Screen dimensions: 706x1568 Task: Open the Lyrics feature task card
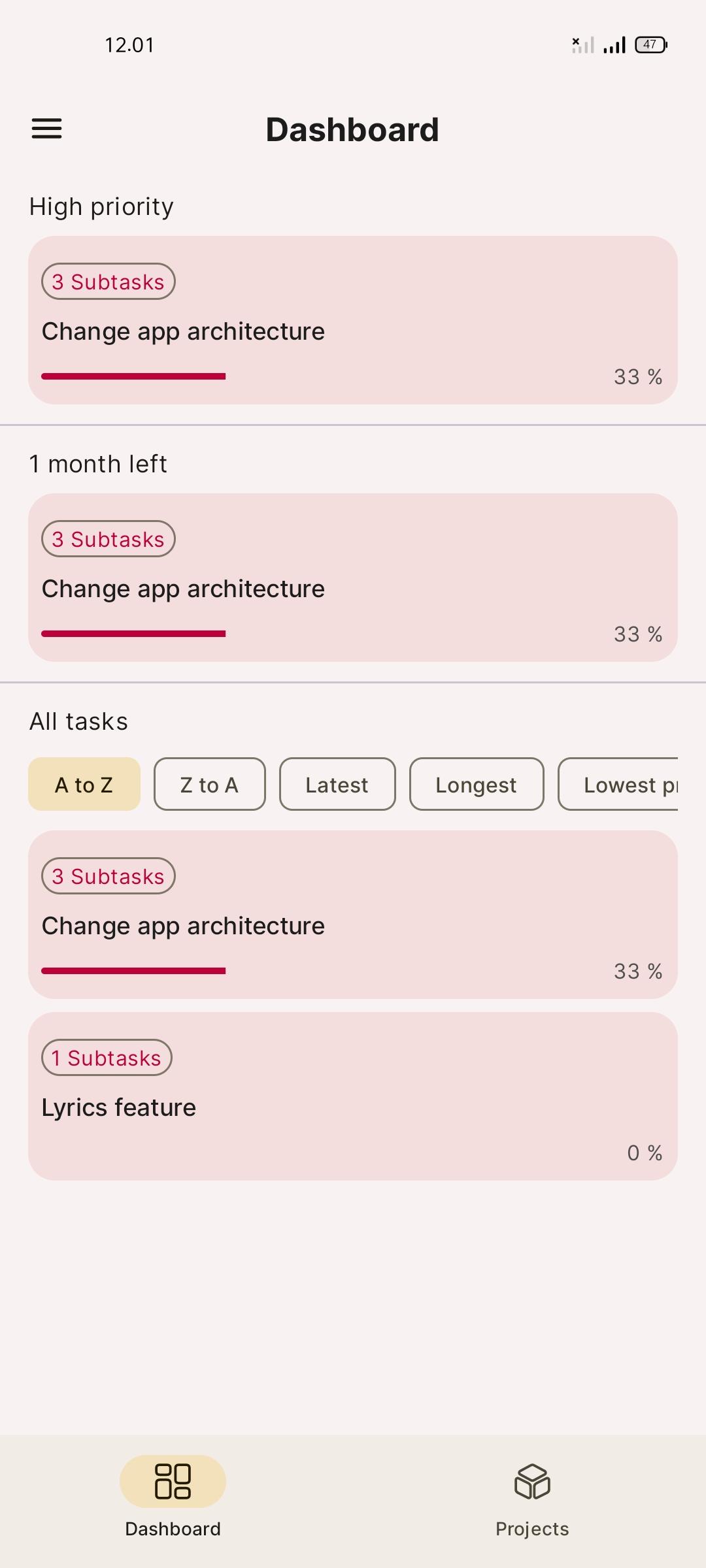pos(353,1096)
